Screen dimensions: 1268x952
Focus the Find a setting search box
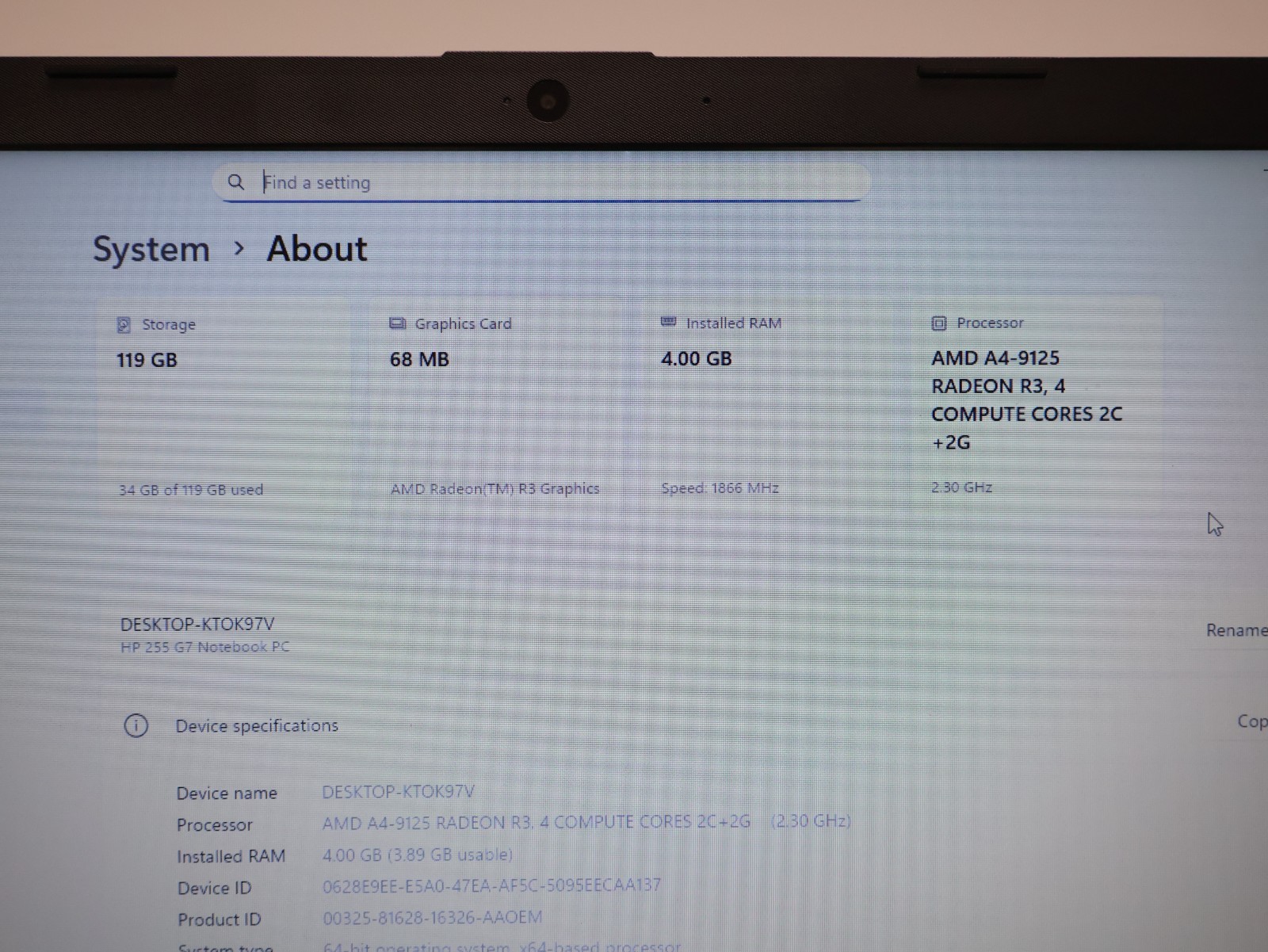point(542,182)
